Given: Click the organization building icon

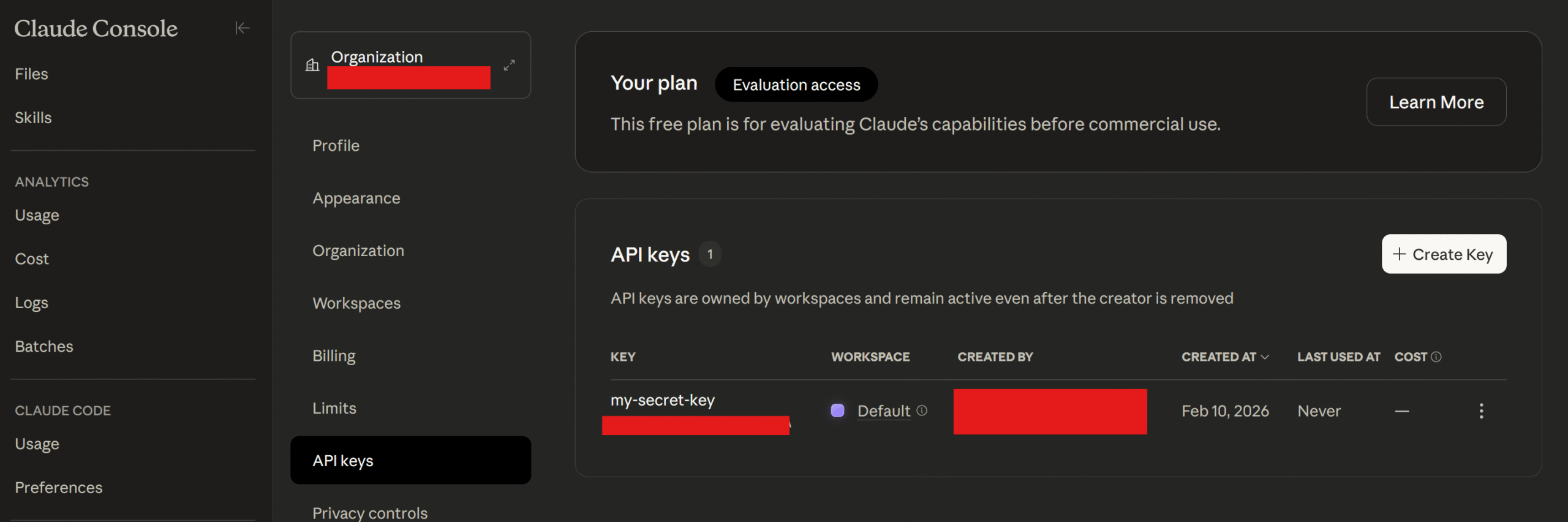Looking at the screenshot, I should tap(312, 65).
